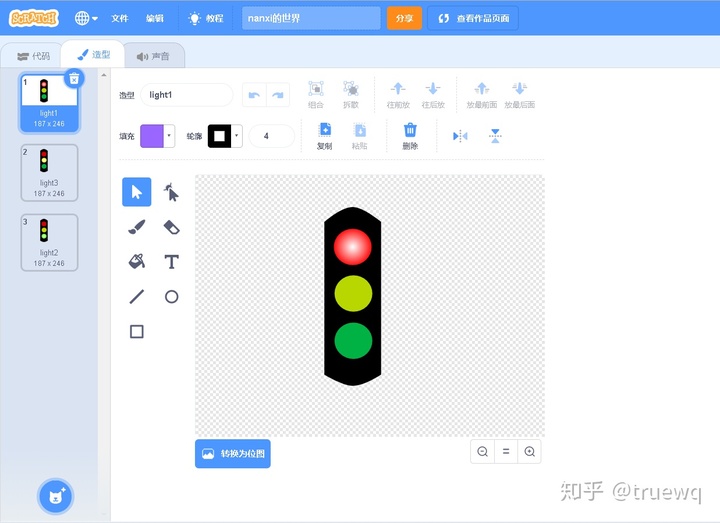
Task: Select the Eraser tool
Action: coord(171,227)
